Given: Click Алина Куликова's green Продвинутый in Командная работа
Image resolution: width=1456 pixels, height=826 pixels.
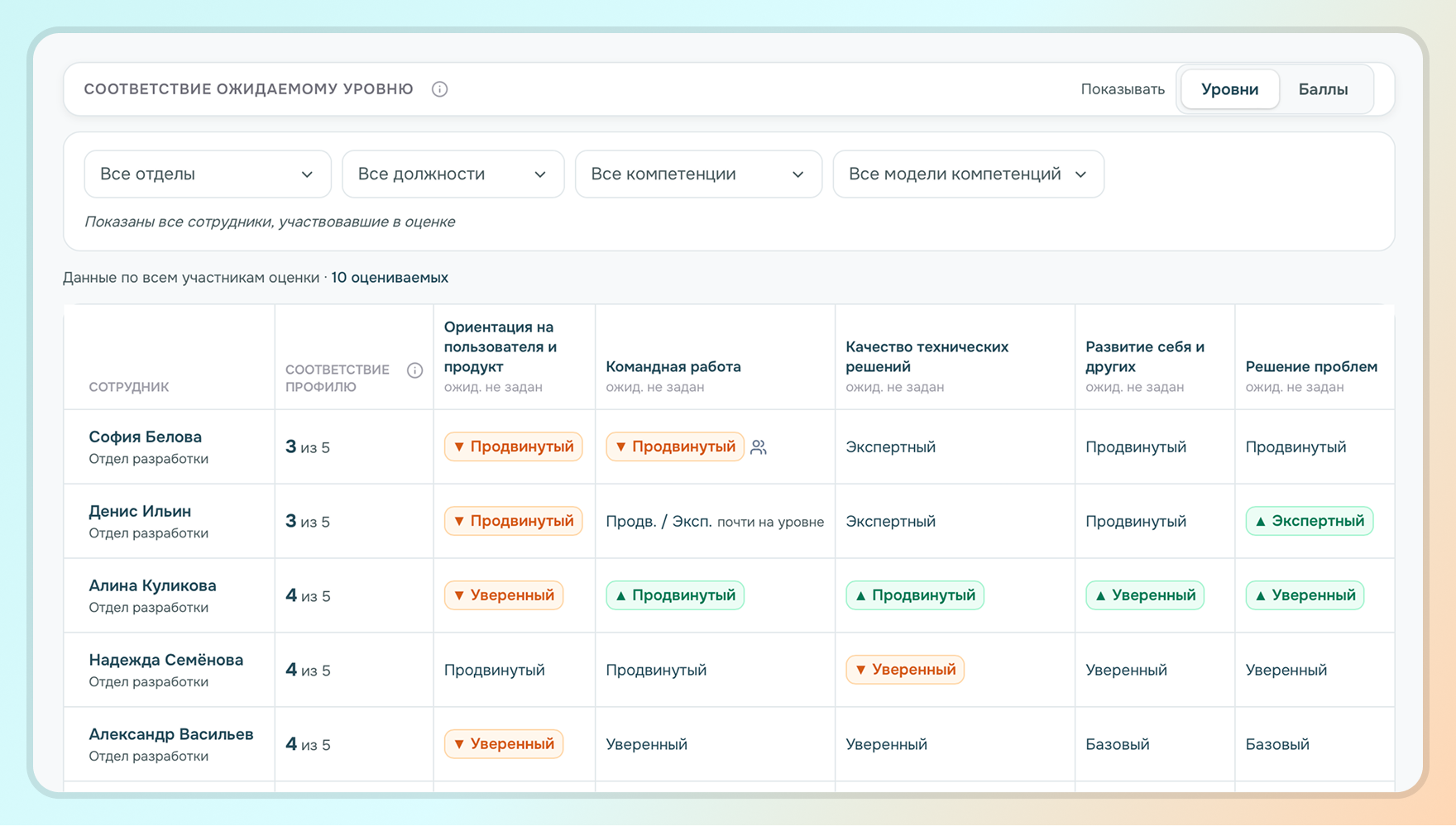Looking at the screenshot, I should click(x=675, y=595).
